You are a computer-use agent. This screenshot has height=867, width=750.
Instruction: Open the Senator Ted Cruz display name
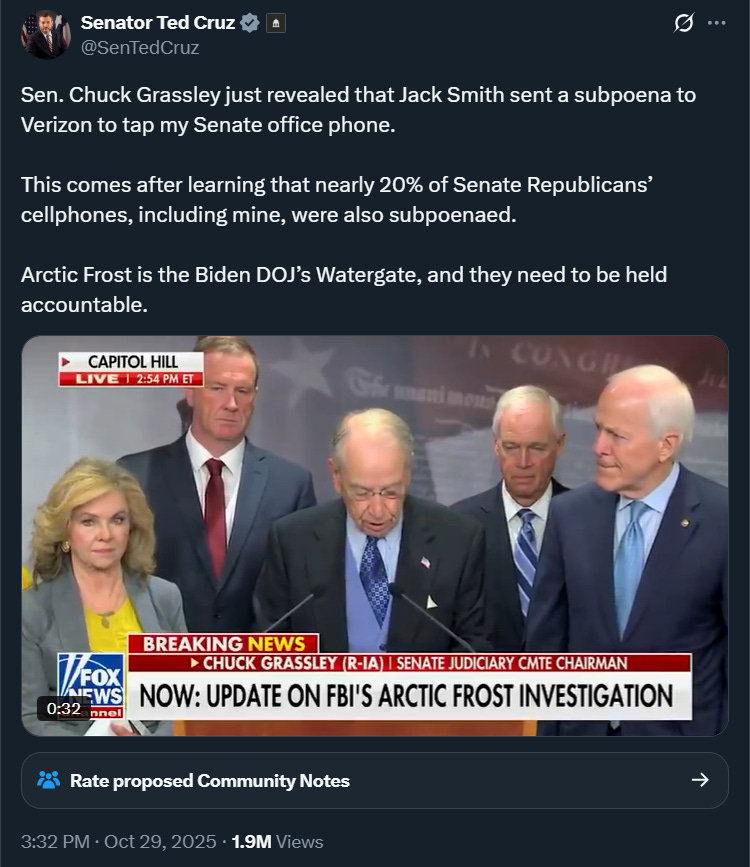point(158,23)
